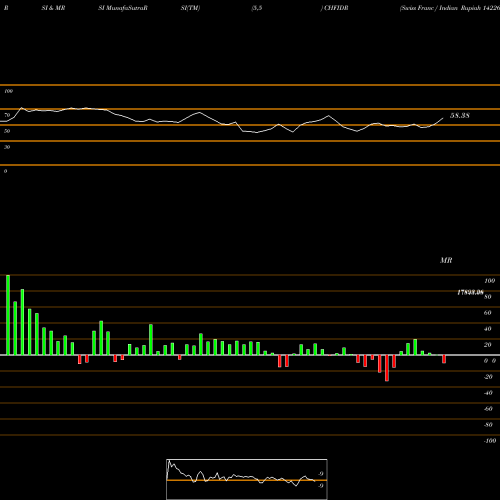
Task: Click the 'SI MunafaSutraR' header label
Action: tap(123, 8)
